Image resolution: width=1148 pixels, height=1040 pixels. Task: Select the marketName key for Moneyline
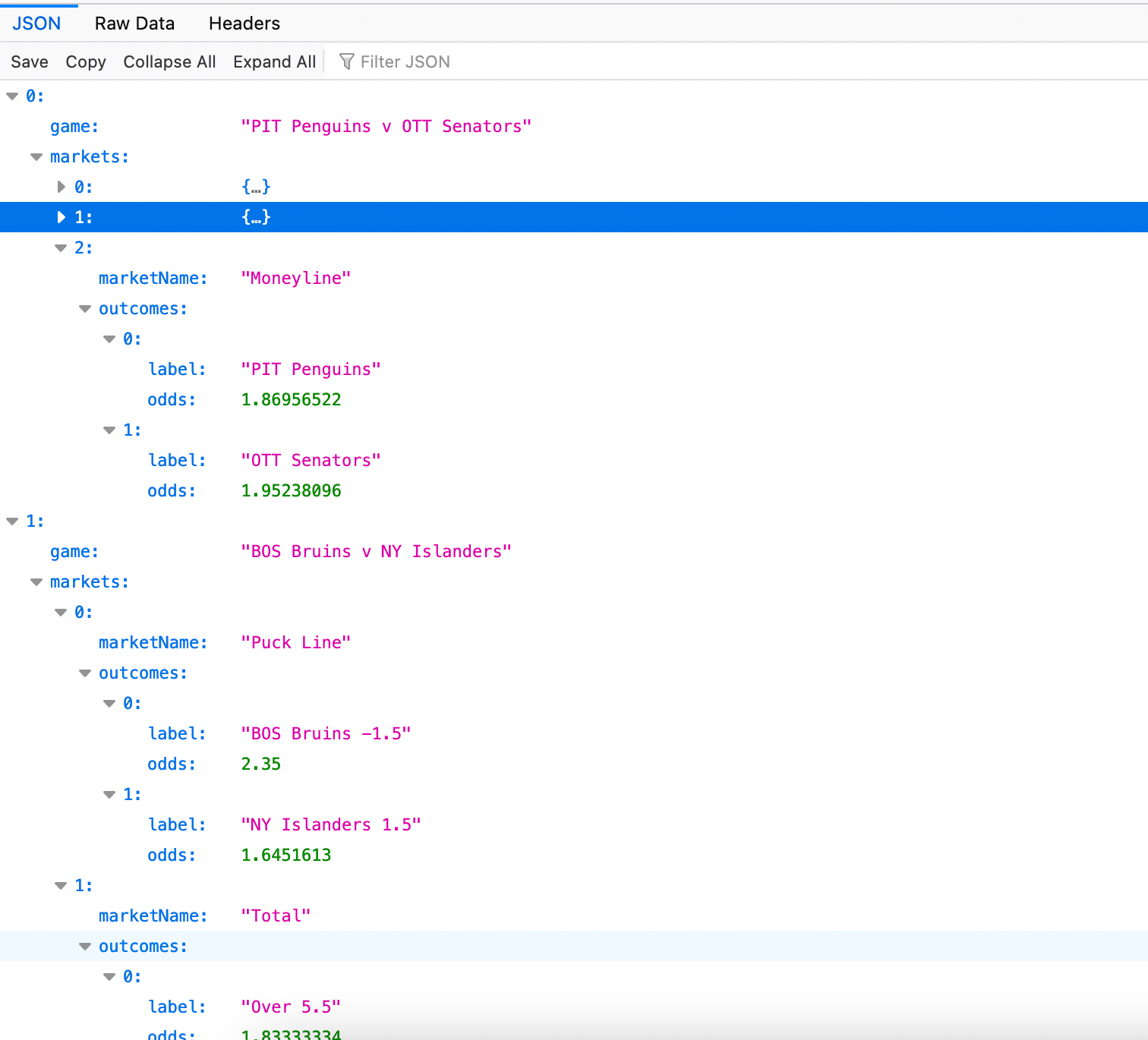[153, 278]
